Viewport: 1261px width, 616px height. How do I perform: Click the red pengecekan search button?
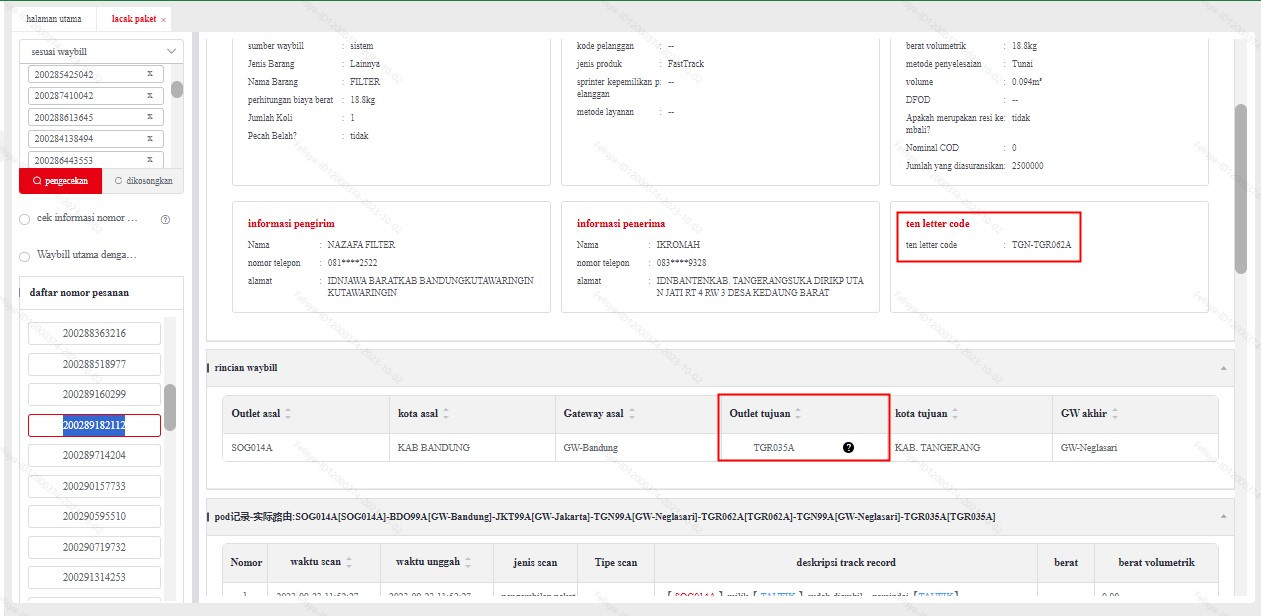60,181
